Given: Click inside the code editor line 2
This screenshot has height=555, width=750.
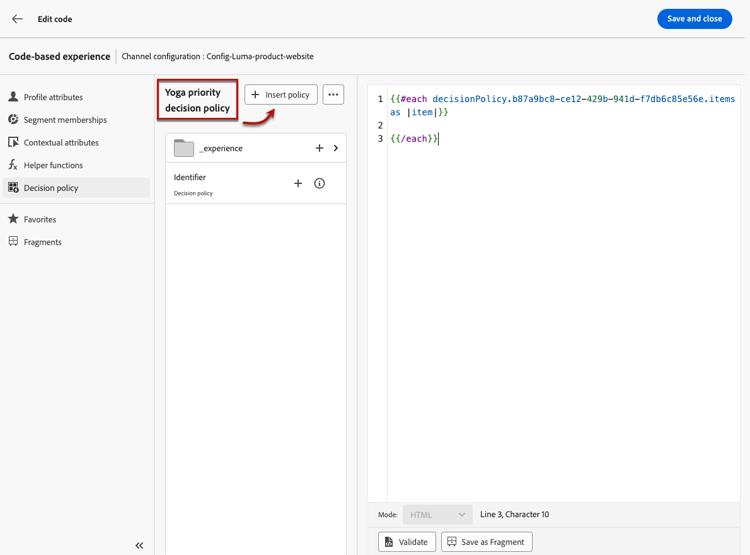Looking at the screenshot, I should [x=562, y=125].
